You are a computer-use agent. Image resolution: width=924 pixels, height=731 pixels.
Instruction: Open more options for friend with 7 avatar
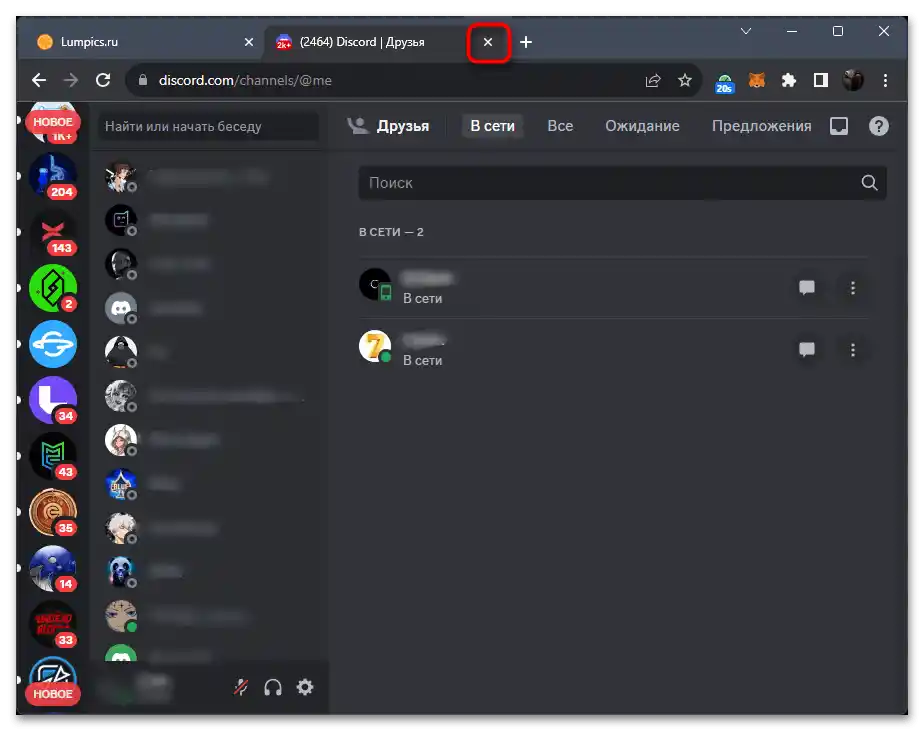tap(853, 350)
